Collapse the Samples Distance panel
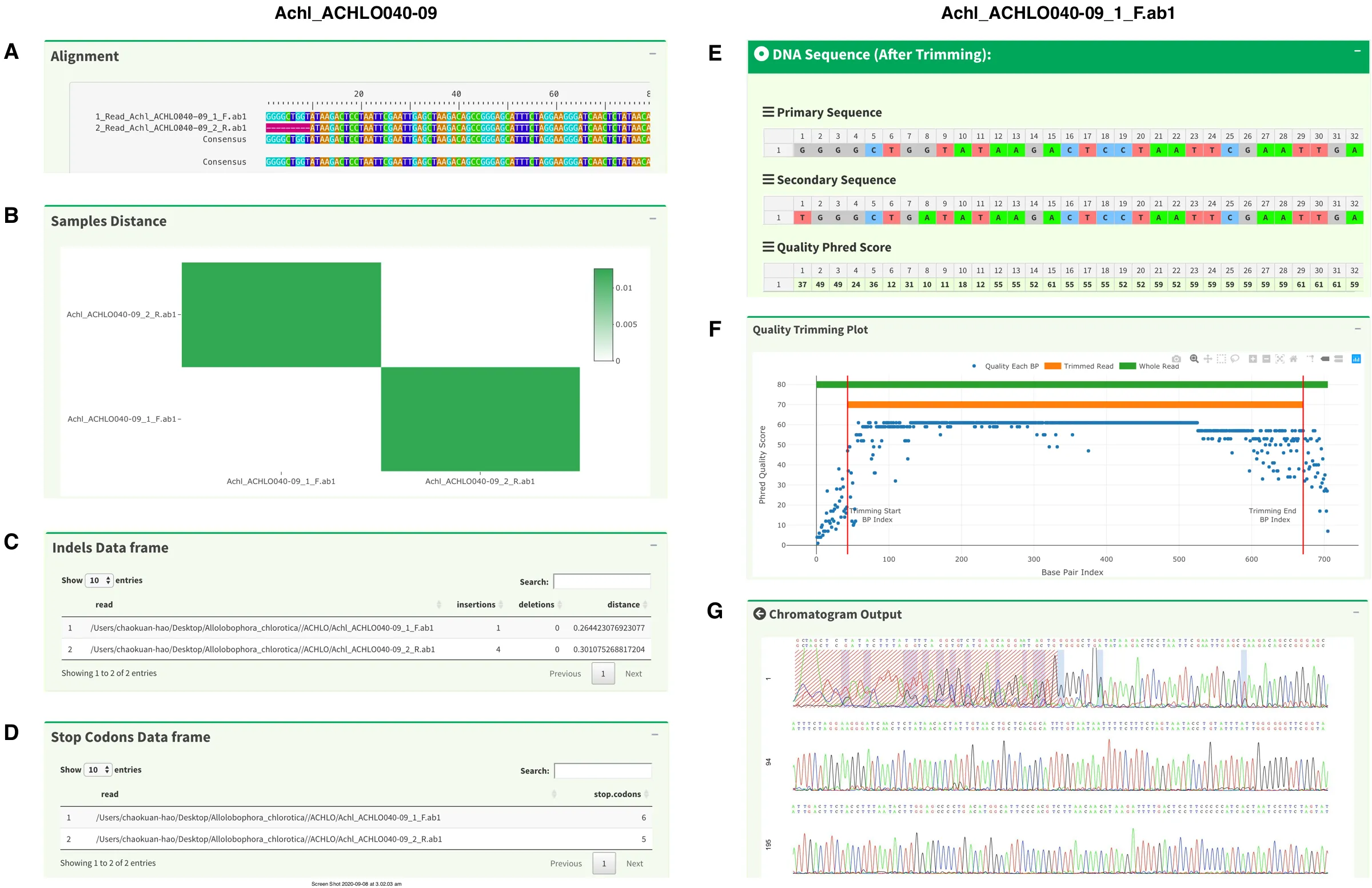 pos(653,218)
